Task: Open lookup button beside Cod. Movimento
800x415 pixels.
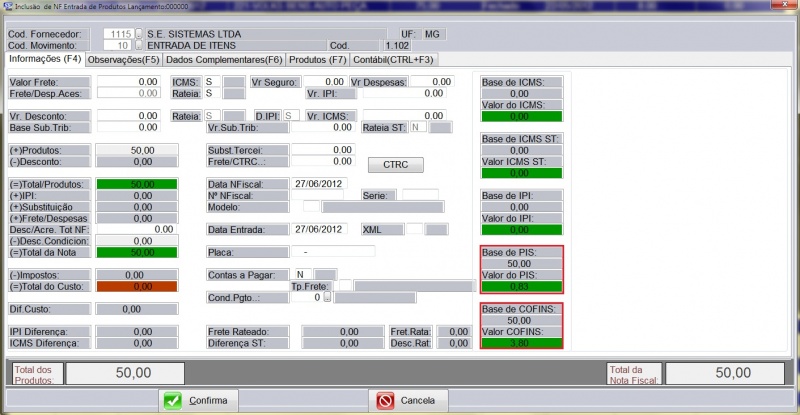Action: 139,45
